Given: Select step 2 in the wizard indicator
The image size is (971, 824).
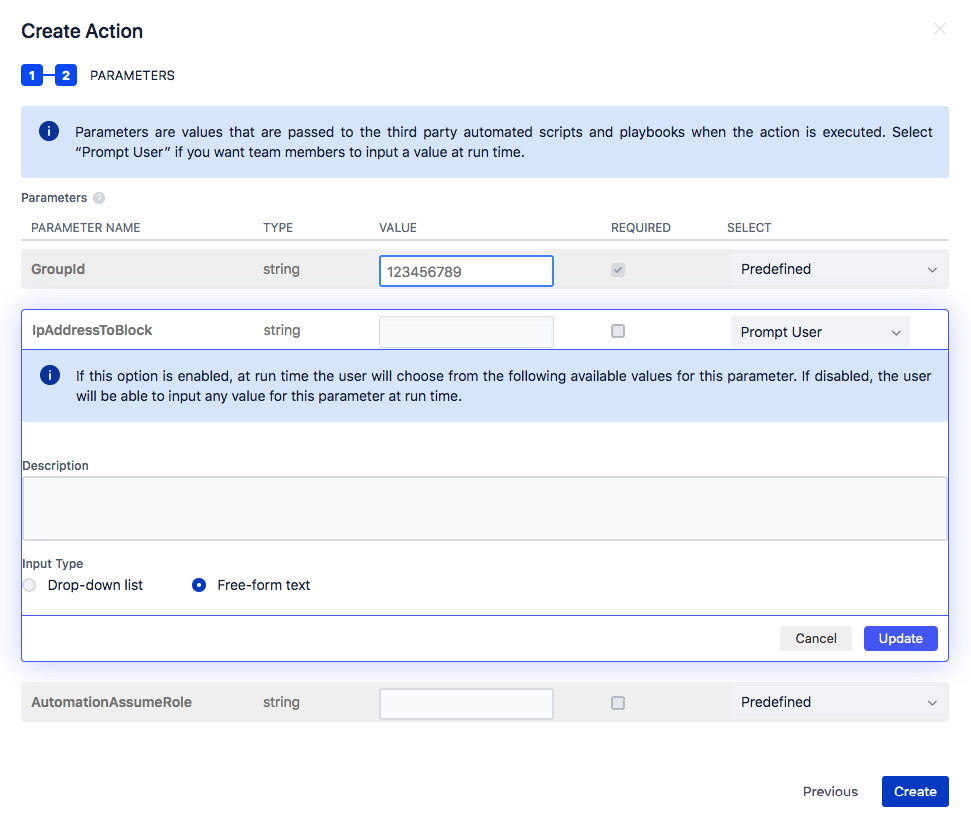Looking at the screenshot, I should pyautogui.click(x=65, y=75).
